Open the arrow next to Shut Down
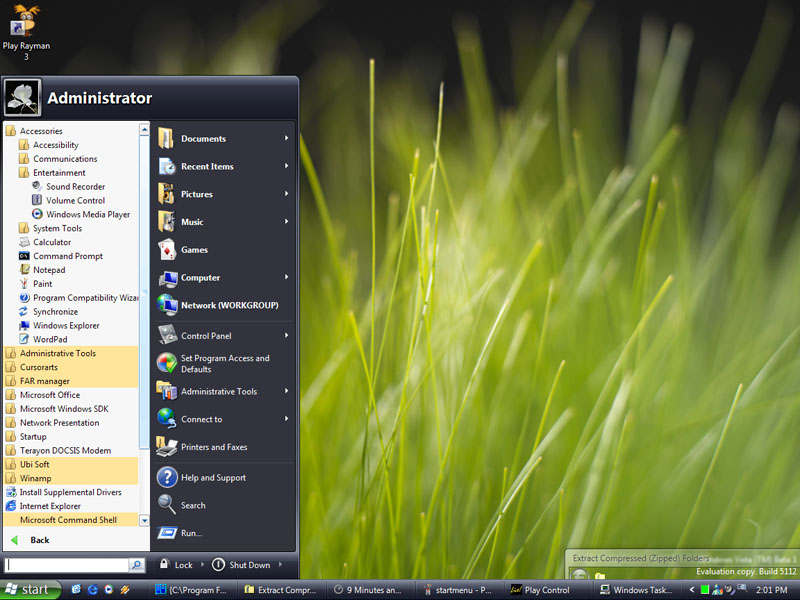800x600 pixels. (x=280, y=564)
